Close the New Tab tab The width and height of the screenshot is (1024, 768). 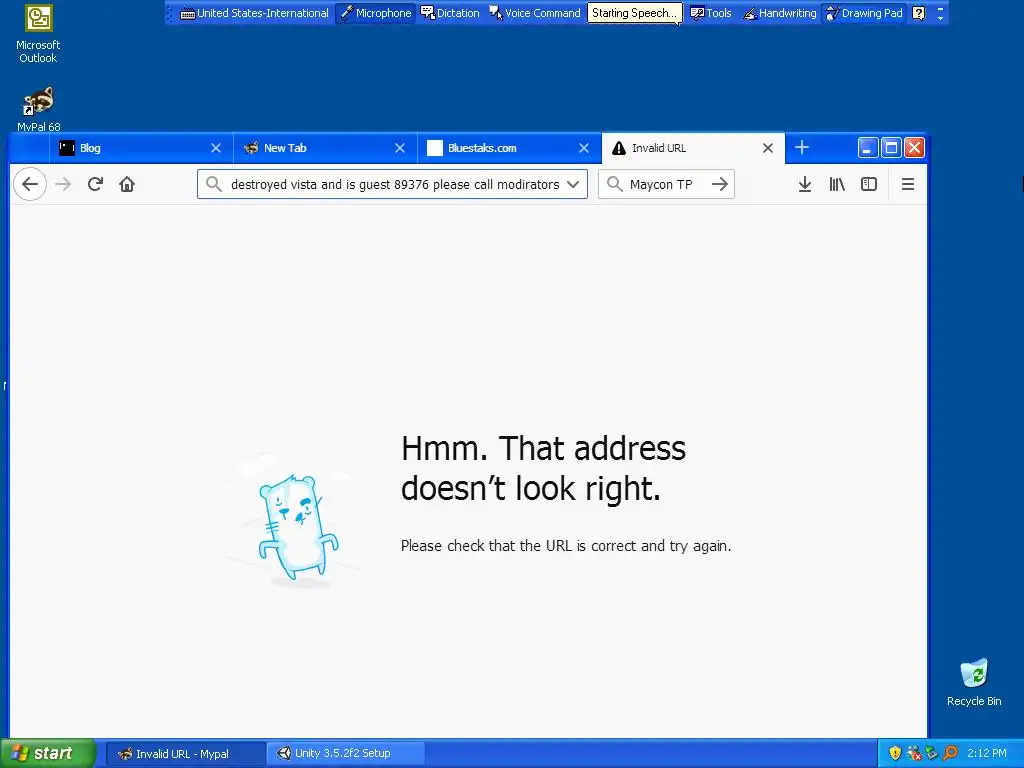click(x=400, y=148)
